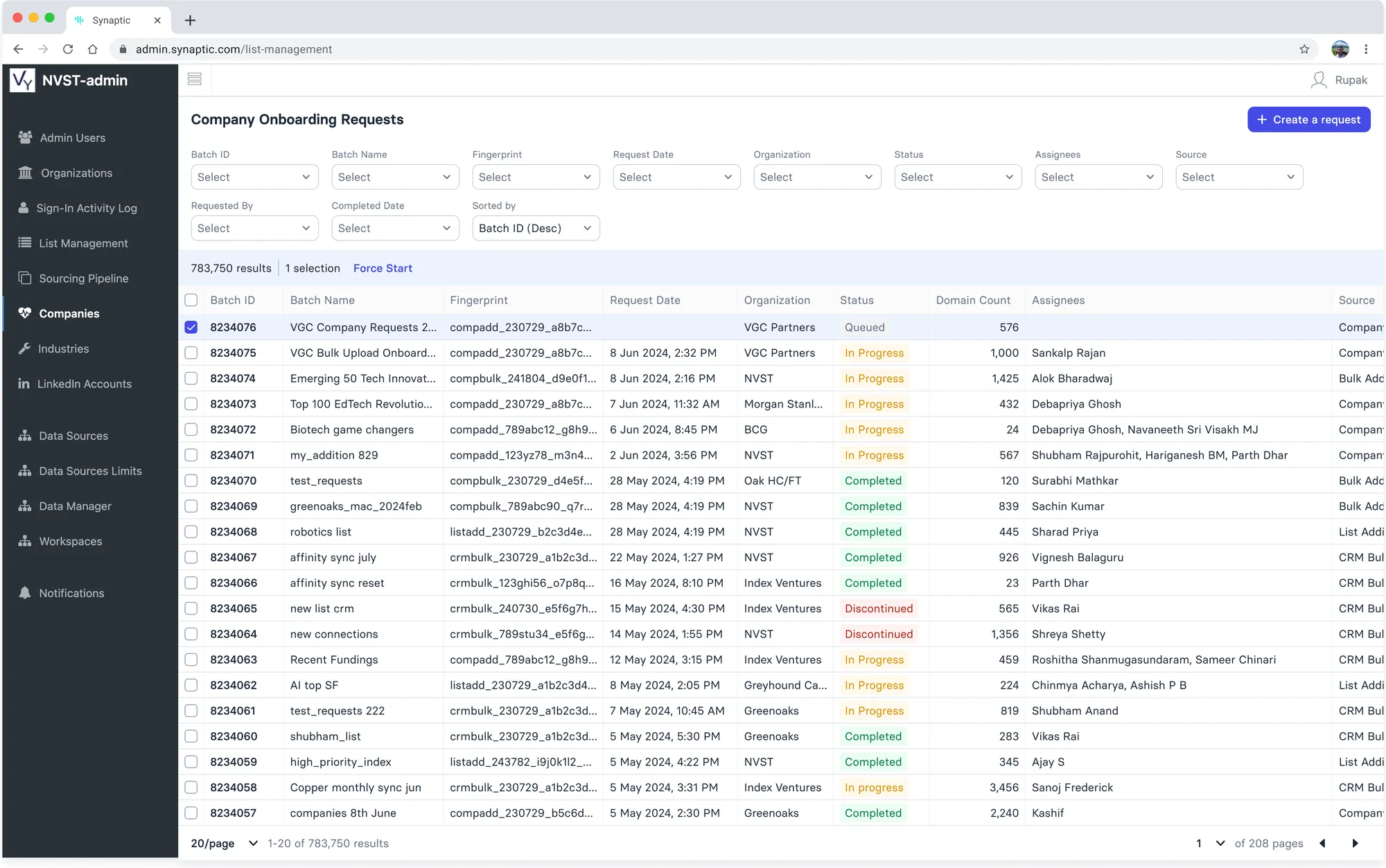Go to the previous results page arrow

[x=1322, y=843]
